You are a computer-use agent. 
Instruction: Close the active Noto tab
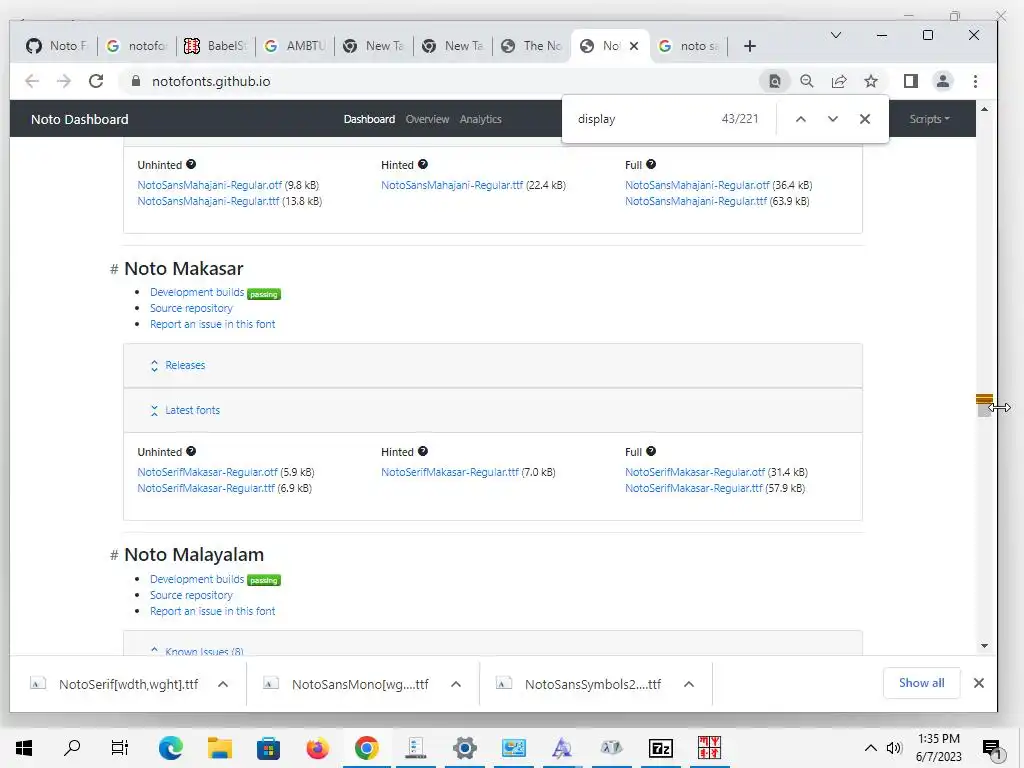[633, 46]
